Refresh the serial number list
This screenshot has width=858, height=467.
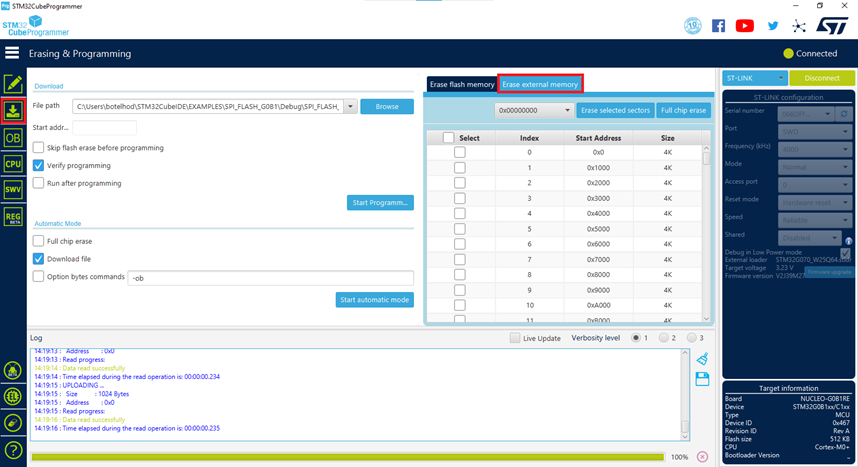tap(844, 114)
